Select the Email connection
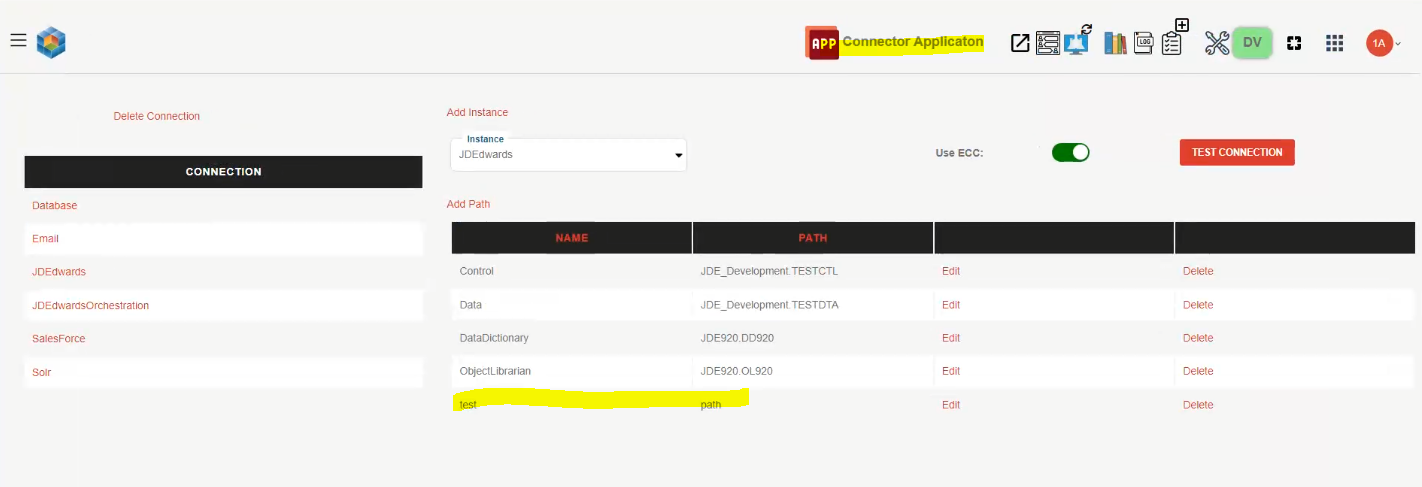Screen dimensions: 1422x487 (x=45, y=238)
